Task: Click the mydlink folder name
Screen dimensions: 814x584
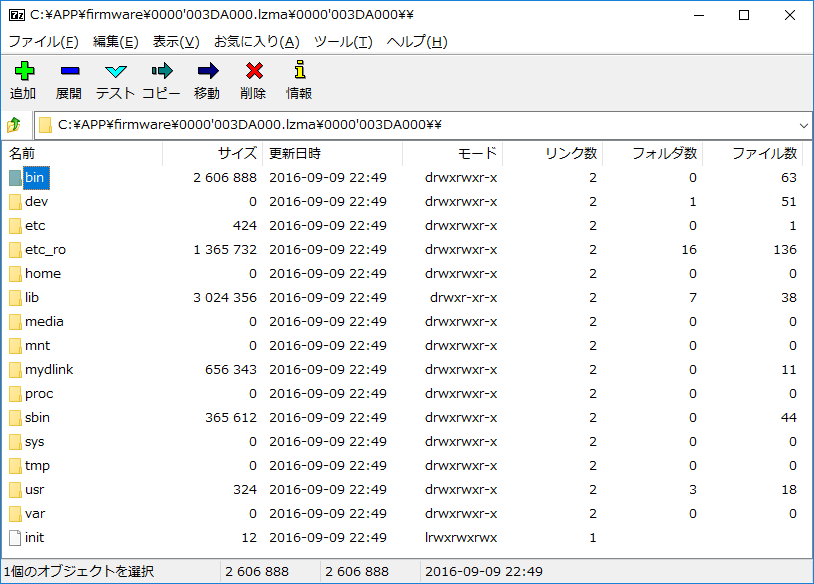Action: click(x=49, y=370)
